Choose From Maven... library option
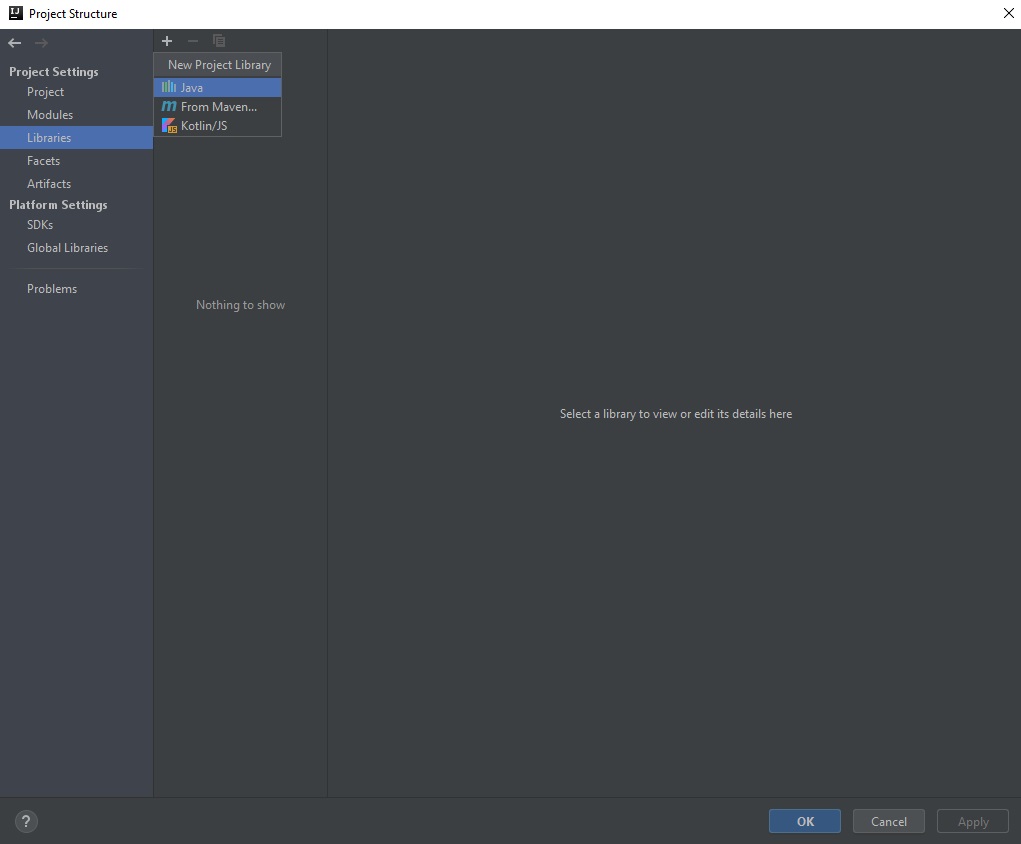1021x844 pixels. (217, 107)
